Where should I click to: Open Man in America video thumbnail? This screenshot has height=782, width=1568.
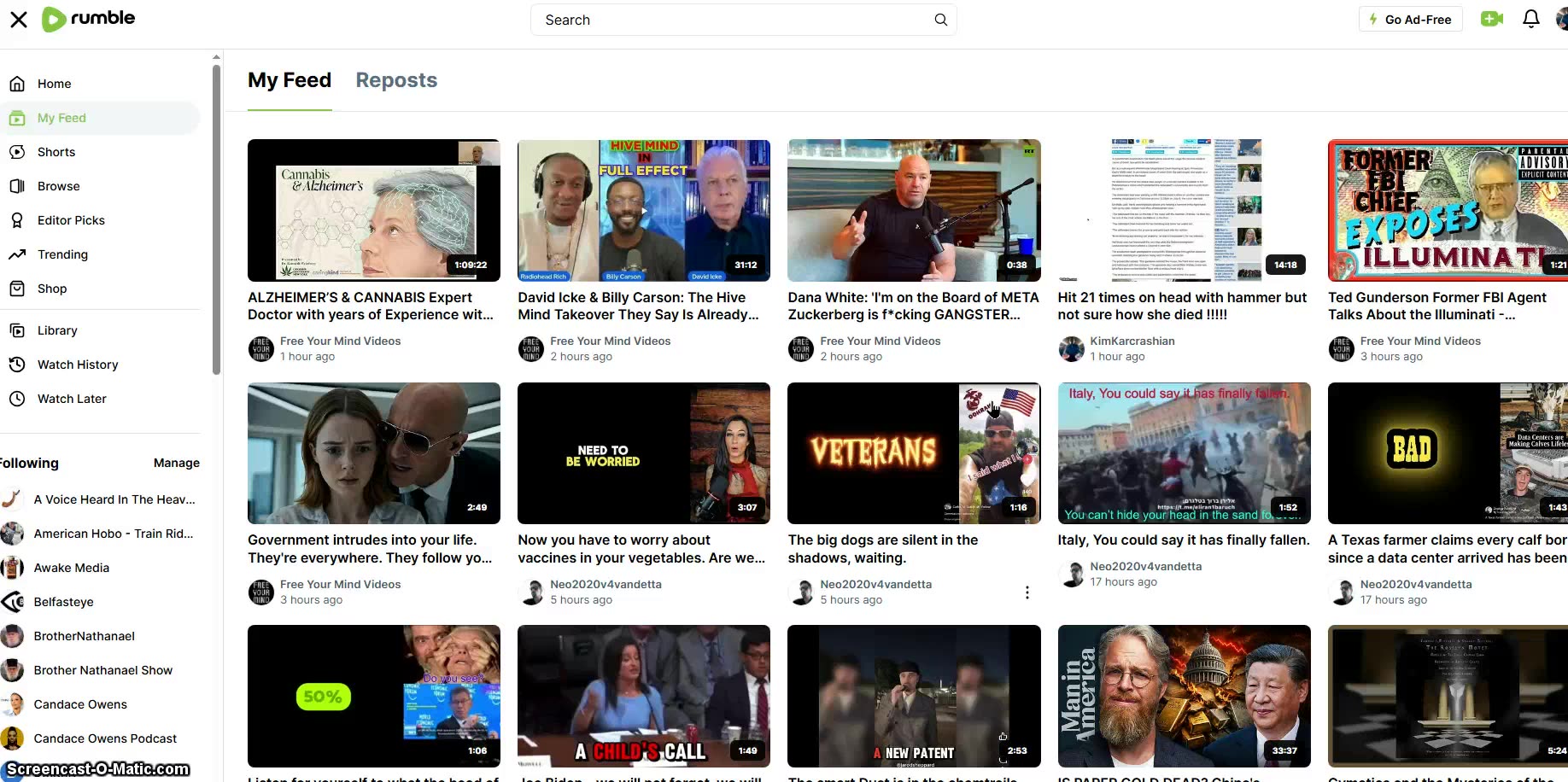pos(1185,696)
